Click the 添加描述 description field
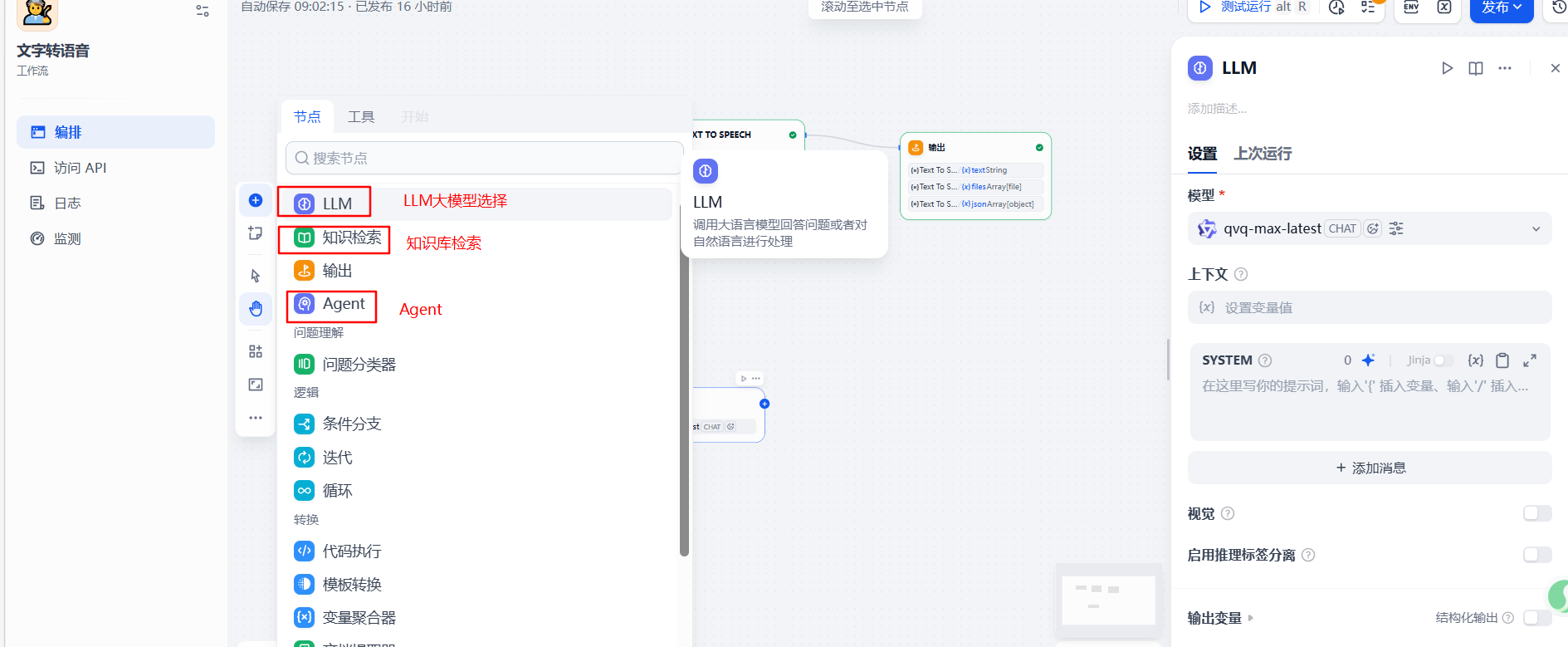The image size is (1568, 647). tap(1218, 109)
